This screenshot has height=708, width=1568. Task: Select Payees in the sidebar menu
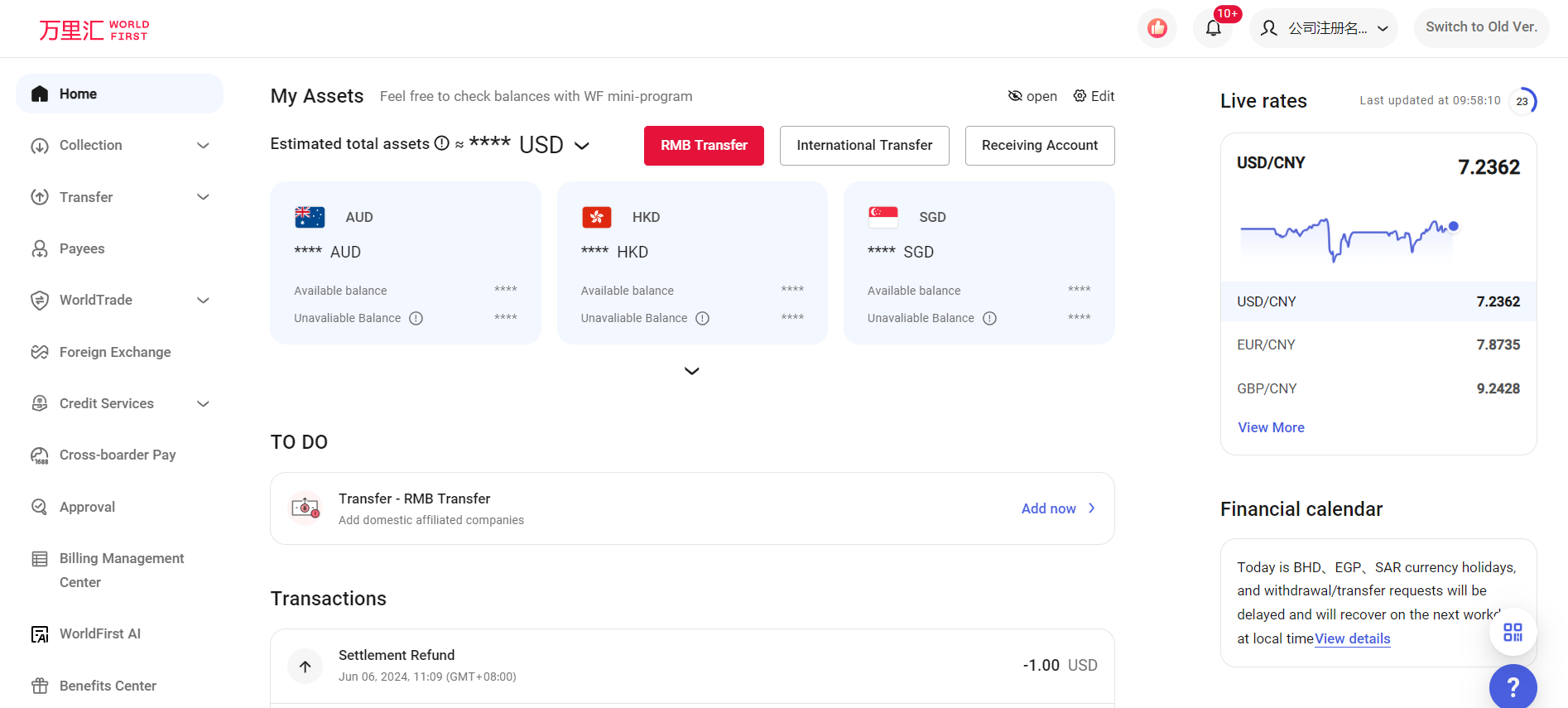pyautogui.click(x=81, y=248)
